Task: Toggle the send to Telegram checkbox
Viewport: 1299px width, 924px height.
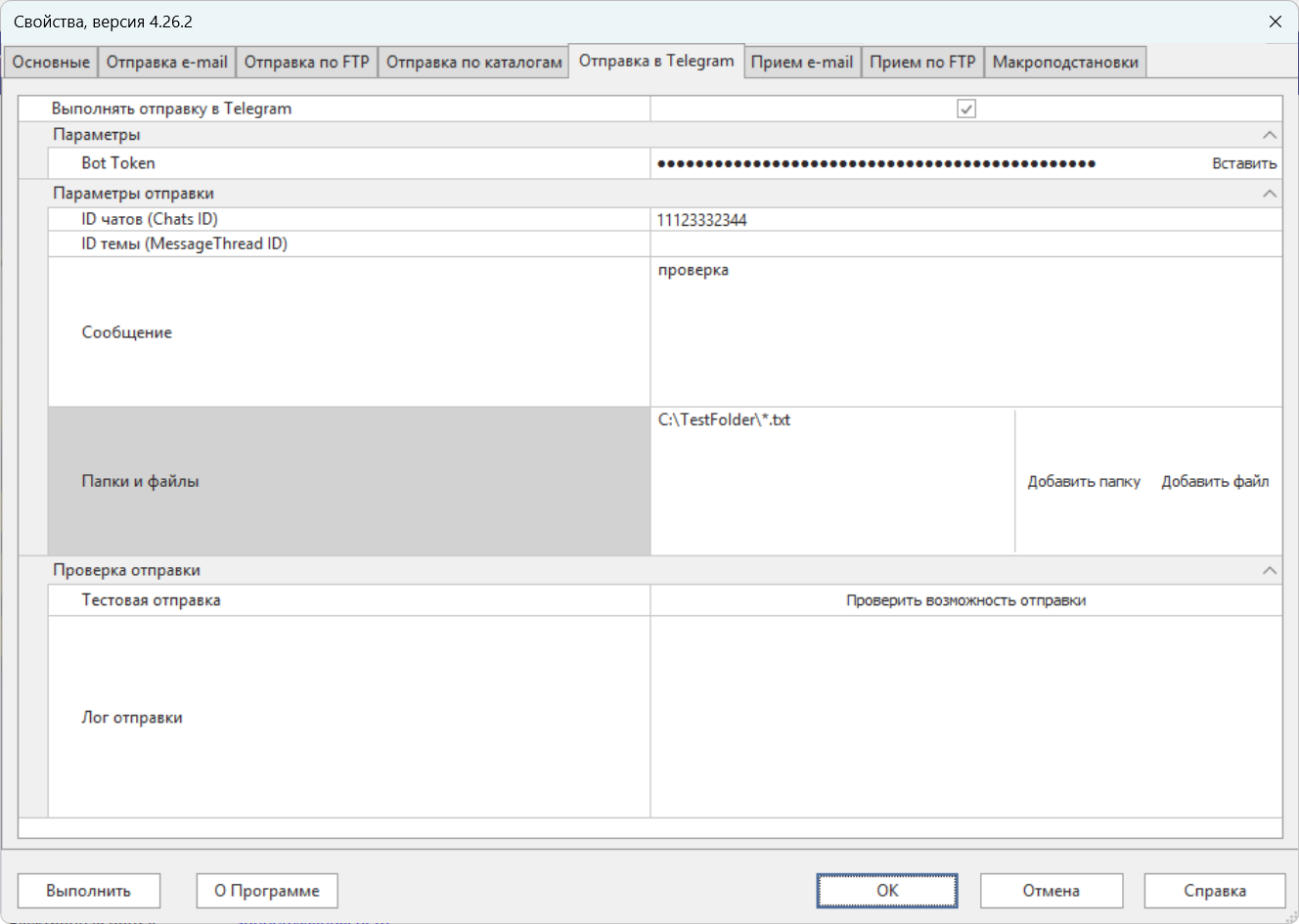Action: [965, 110]
